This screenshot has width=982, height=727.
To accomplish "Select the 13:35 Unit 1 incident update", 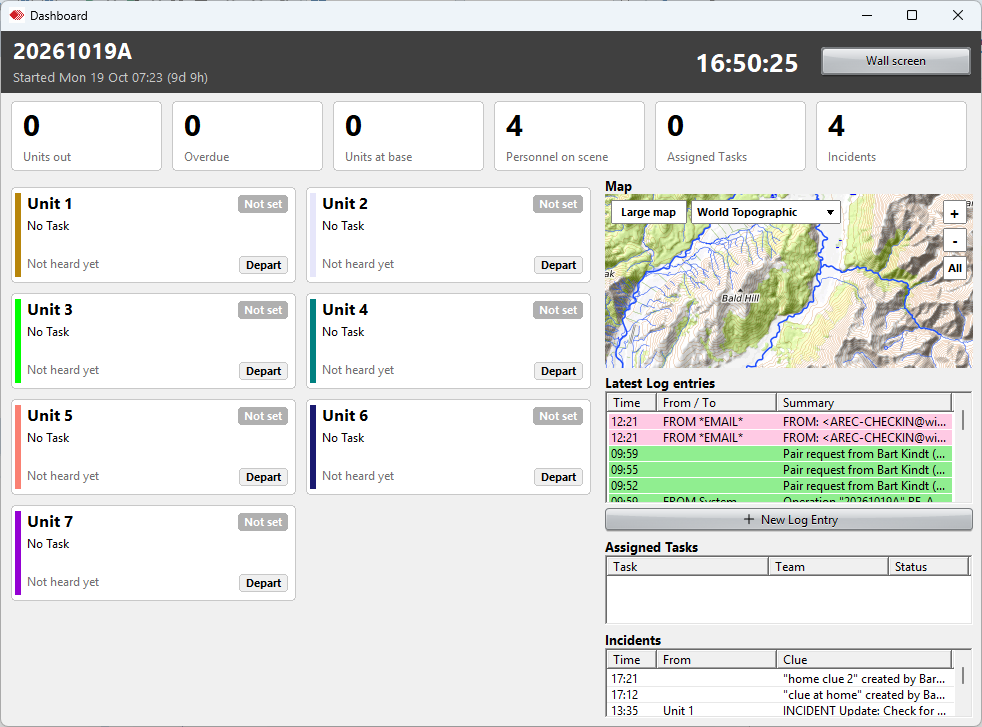I will coord(780,711).
